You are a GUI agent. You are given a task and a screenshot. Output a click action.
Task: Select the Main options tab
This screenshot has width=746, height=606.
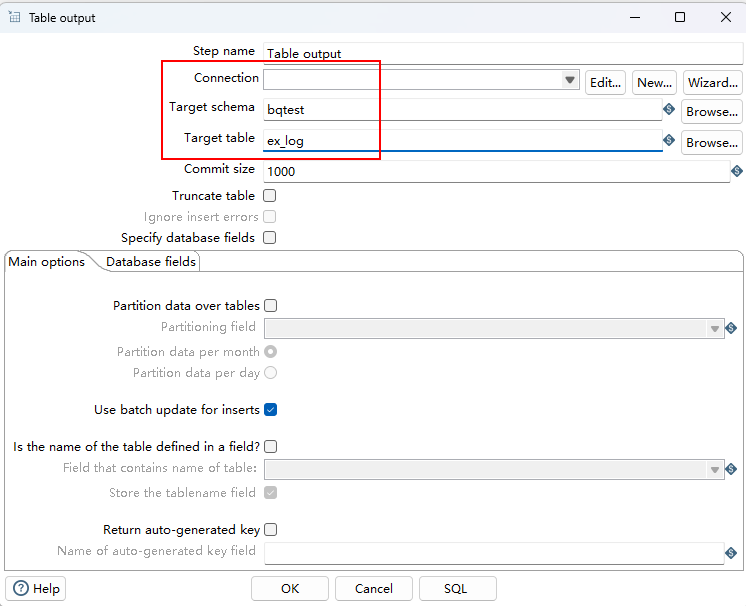click(47, 262)
